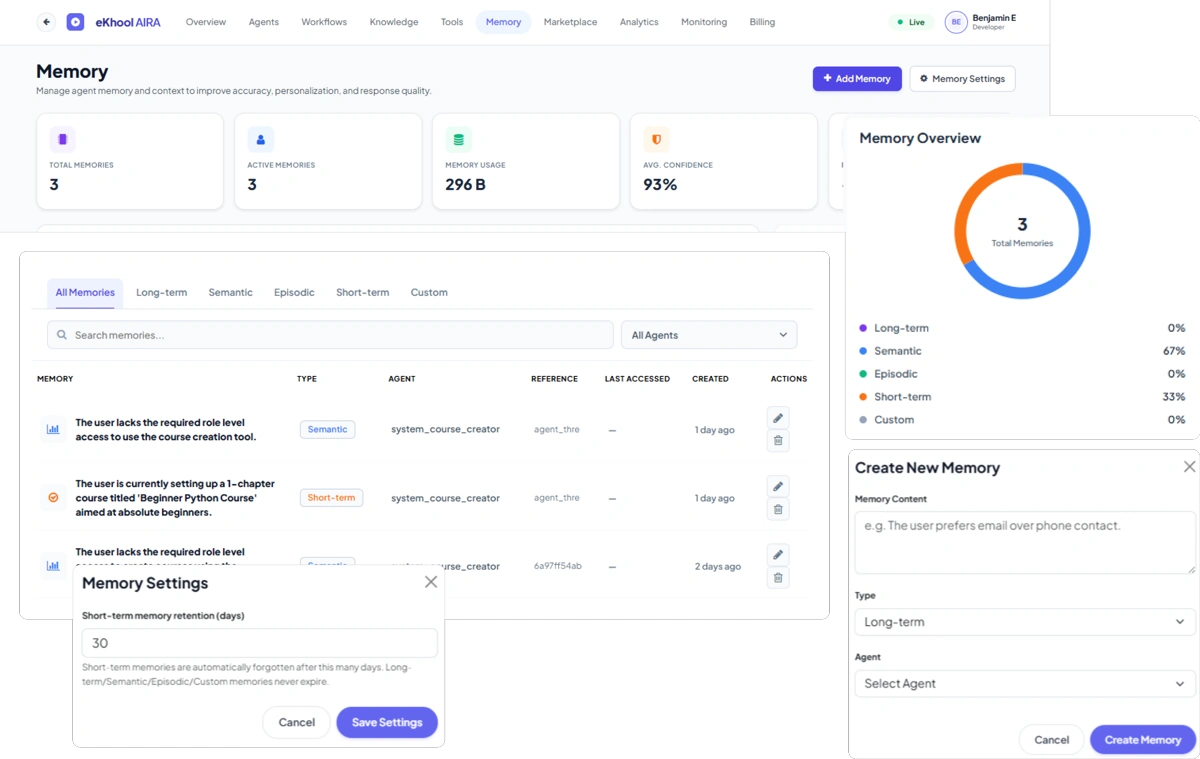Edit the first Semantic memory with pencil icon
Screen dimensions: 1200x759
[778, 418]
